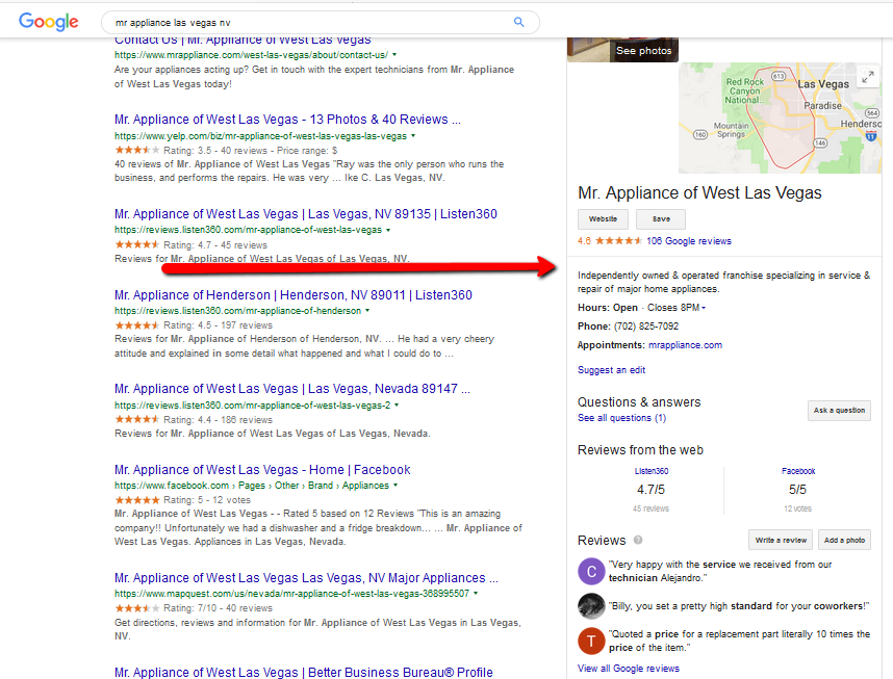Click the 5/5 Facebook rating

[798, 489]
